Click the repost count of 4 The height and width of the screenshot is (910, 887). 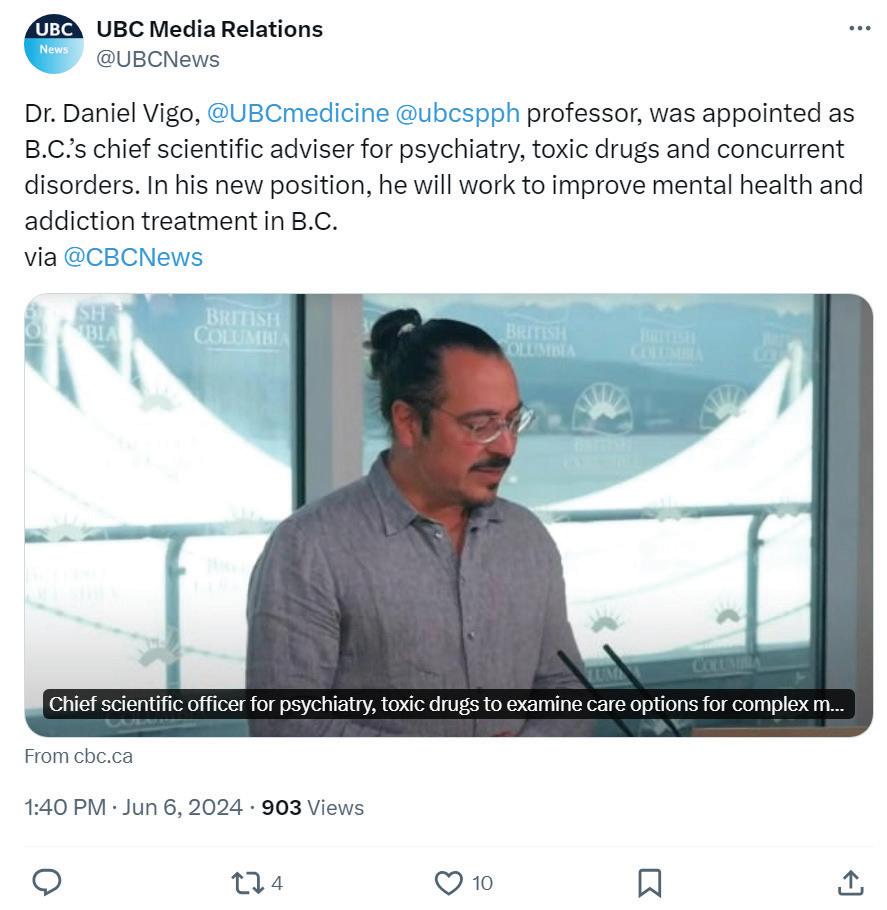point(277,883)
